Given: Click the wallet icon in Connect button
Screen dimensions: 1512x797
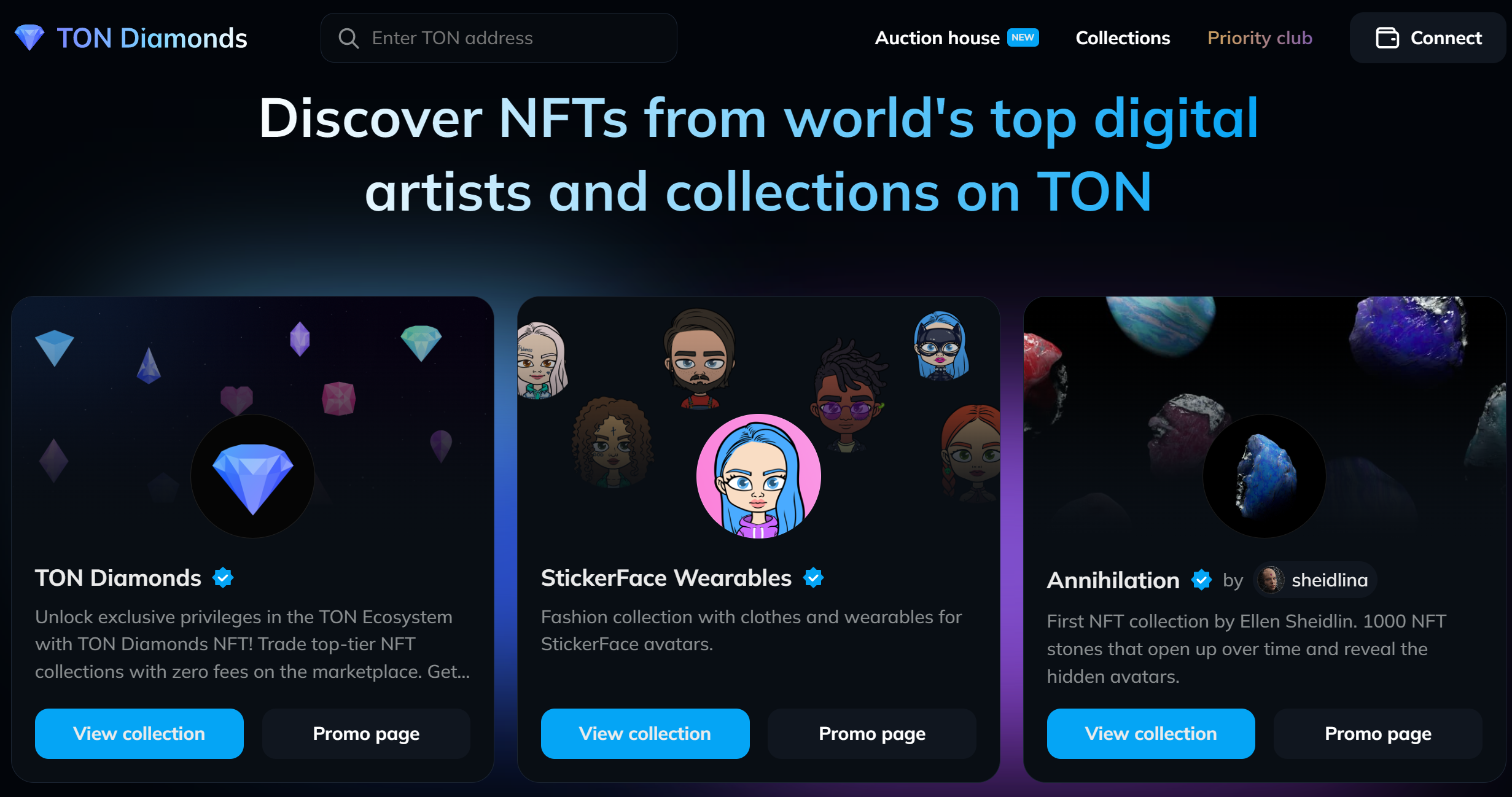Looking at the screenshot, I should point(1387,38).
